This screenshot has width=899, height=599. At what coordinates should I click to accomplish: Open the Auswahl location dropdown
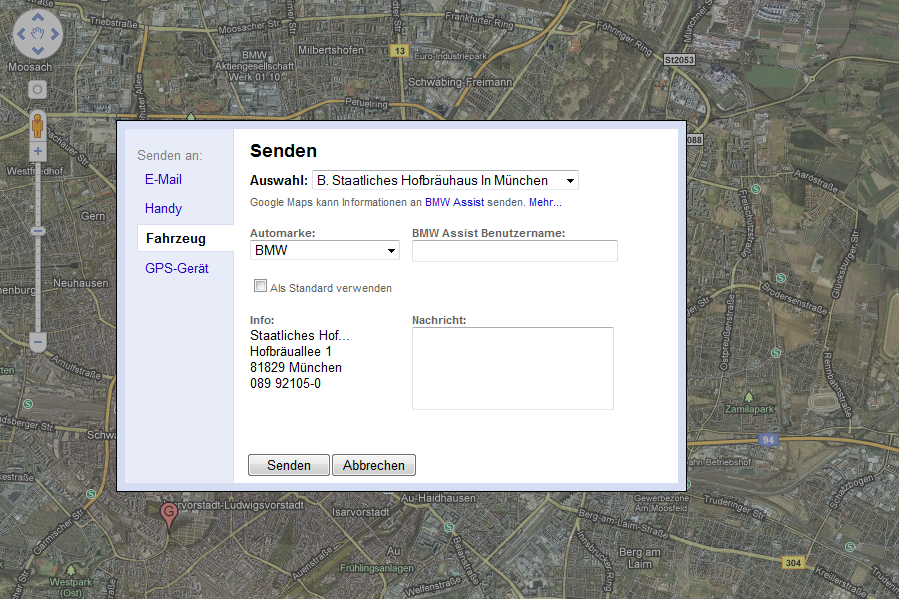coord(445,181)
